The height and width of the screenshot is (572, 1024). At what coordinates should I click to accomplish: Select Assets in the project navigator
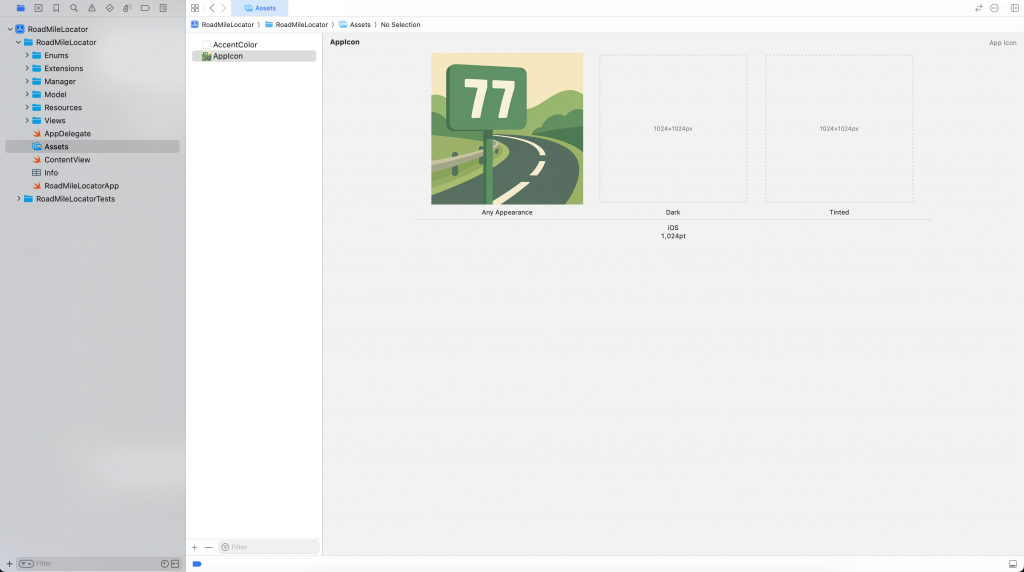point(92,146)
